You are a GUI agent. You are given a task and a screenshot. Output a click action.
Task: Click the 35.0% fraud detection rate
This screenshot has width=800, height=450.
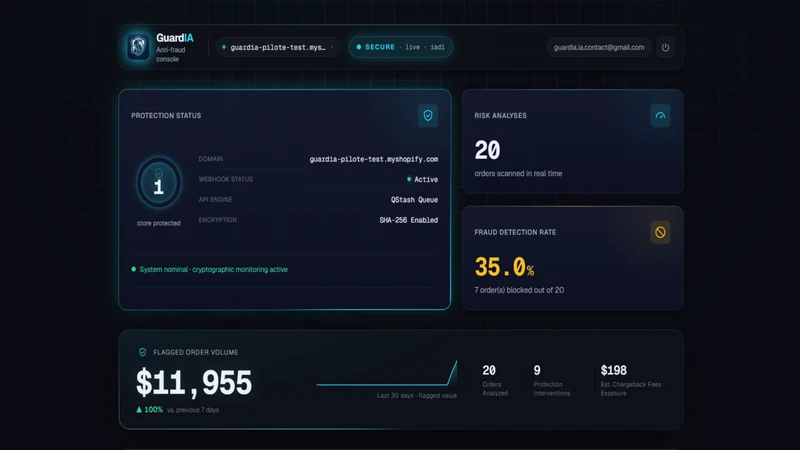pyautogui.click(x=504, y=267)
